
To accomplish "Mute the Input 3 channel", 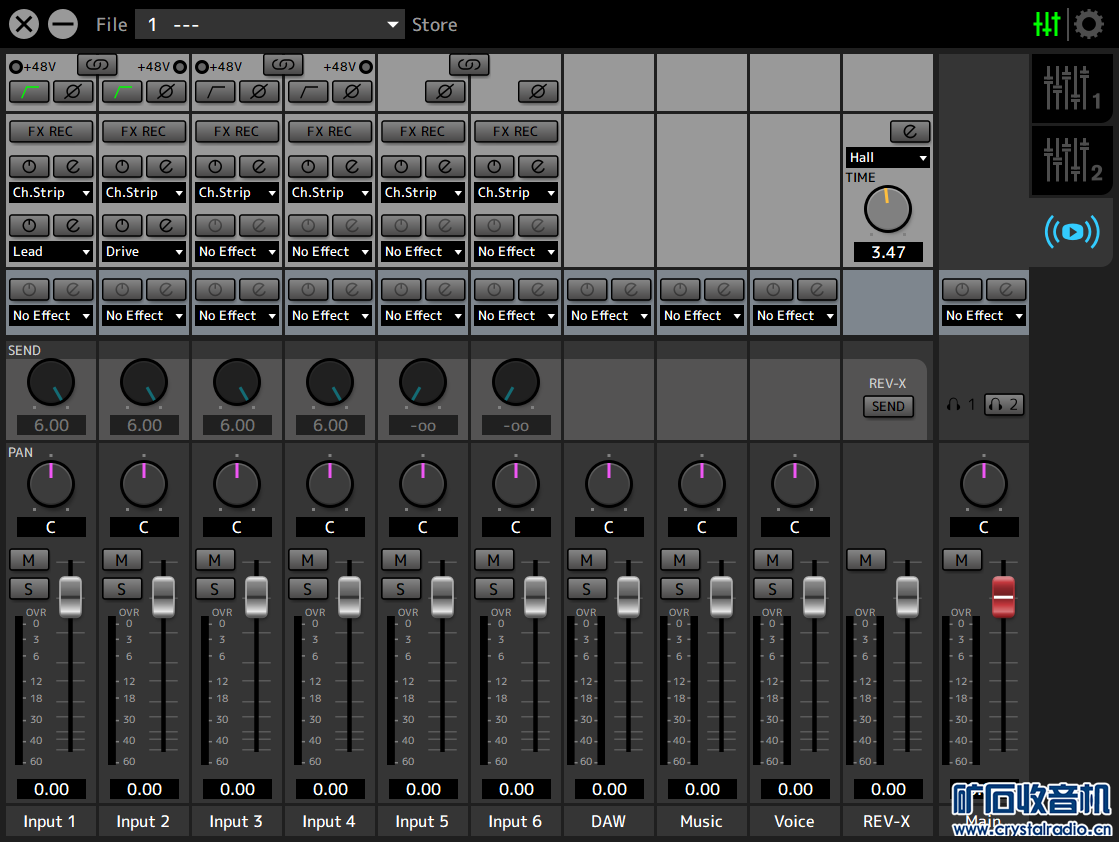I will (215, 560).
